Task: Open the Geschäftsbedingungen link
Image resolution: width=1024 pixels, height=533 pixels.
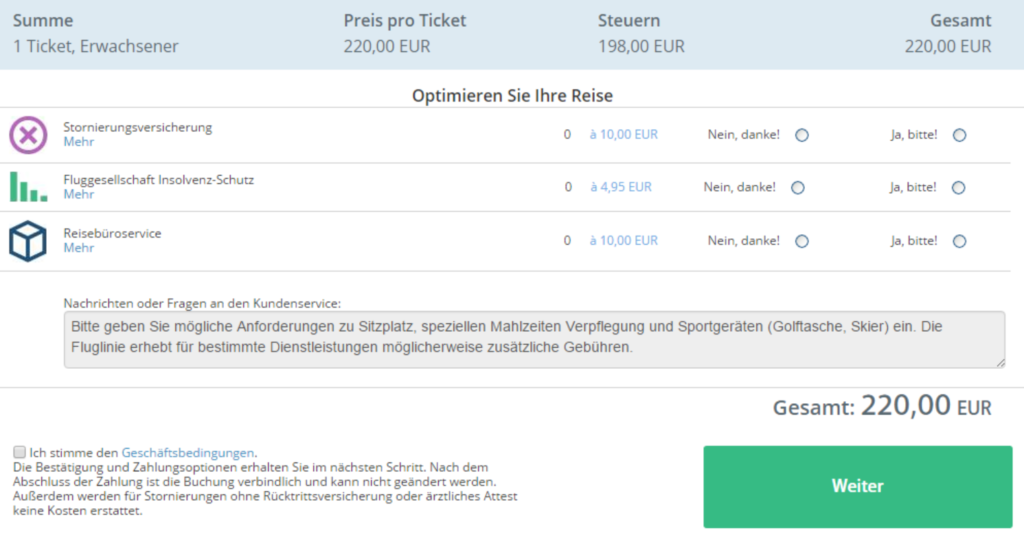Action: tap(188, 452)
